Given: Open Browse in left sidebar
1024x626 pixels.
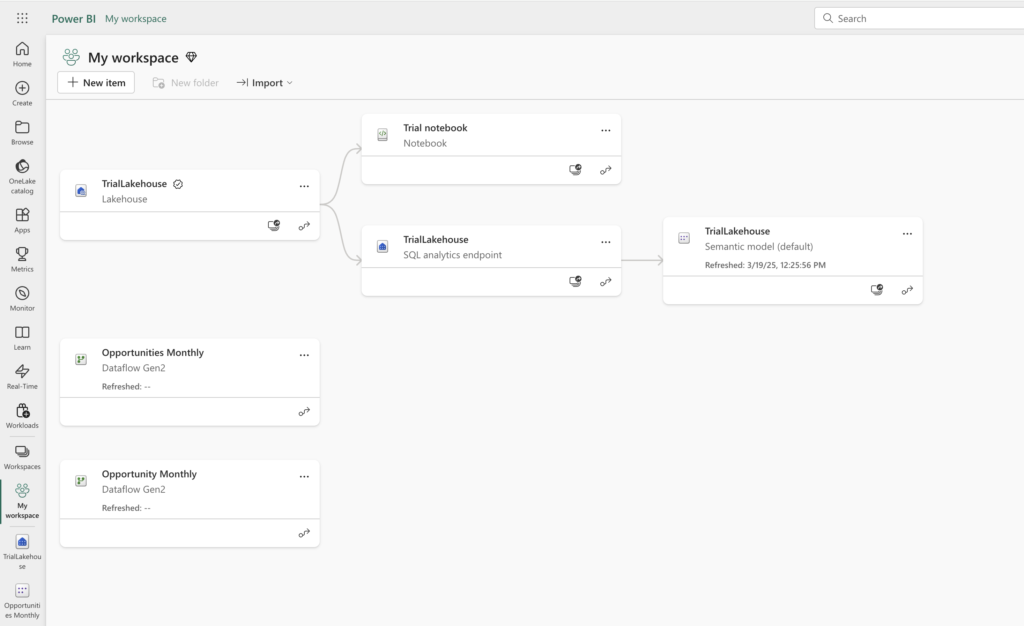Looking at the screenshot, I should click(22, 133).
